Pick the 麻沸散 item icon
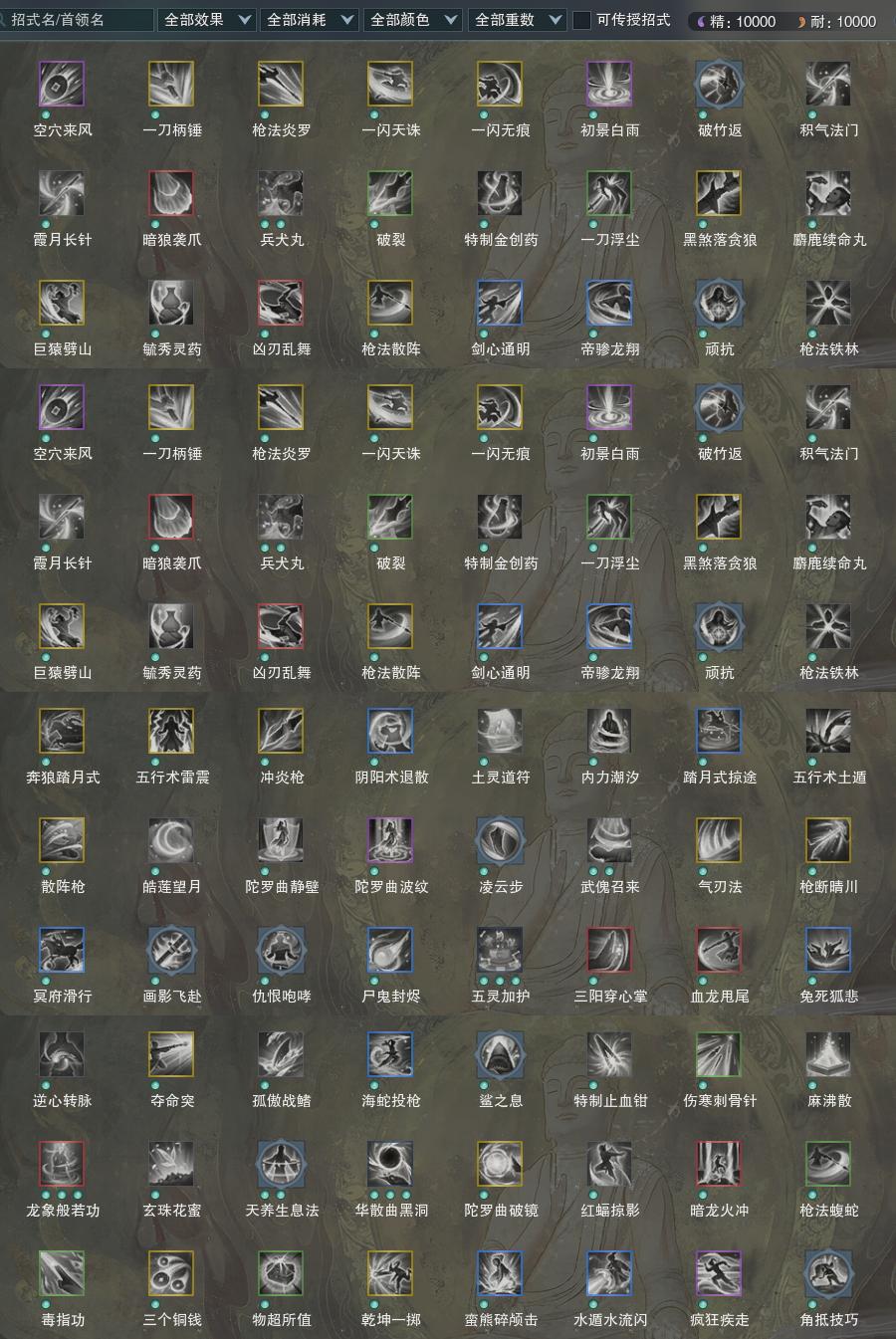The width and height of the screenshot is (896, 1339). [x=828, y=1054]
